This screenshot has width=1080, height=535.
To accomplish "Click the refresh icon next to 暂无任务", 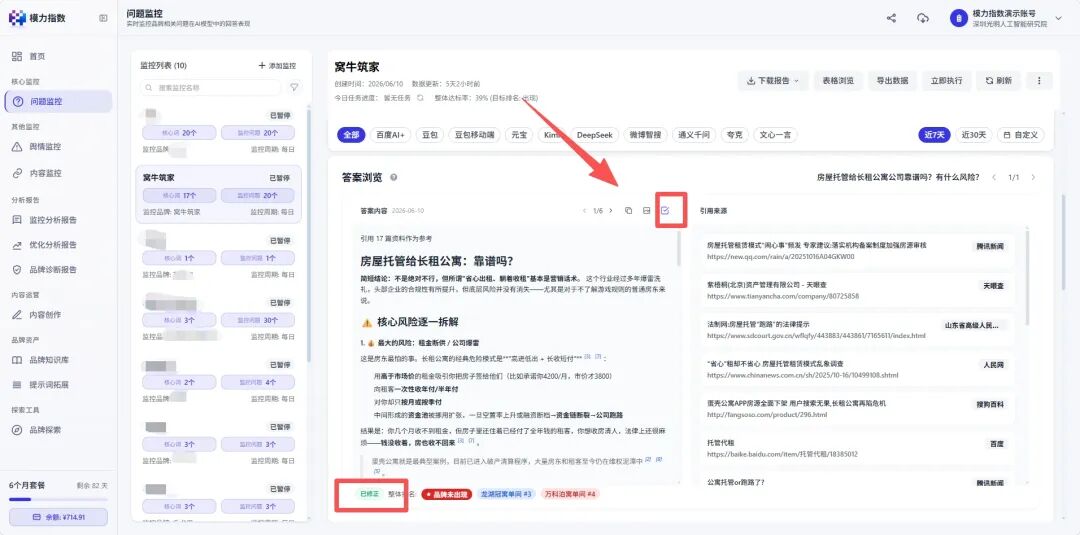I will [x=419, y=98].
